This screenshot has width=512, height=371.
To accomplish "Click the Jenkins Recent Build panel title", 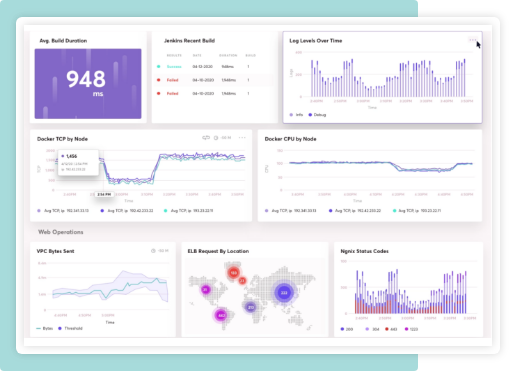I will point(189,41).
